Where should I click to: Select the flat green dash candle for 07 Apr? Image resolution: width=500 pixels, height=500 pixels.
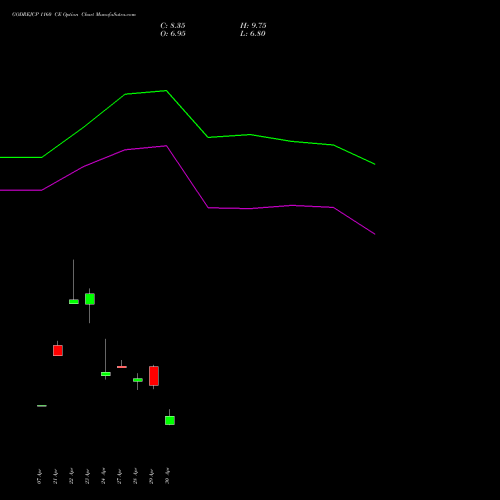pos(42,406)
